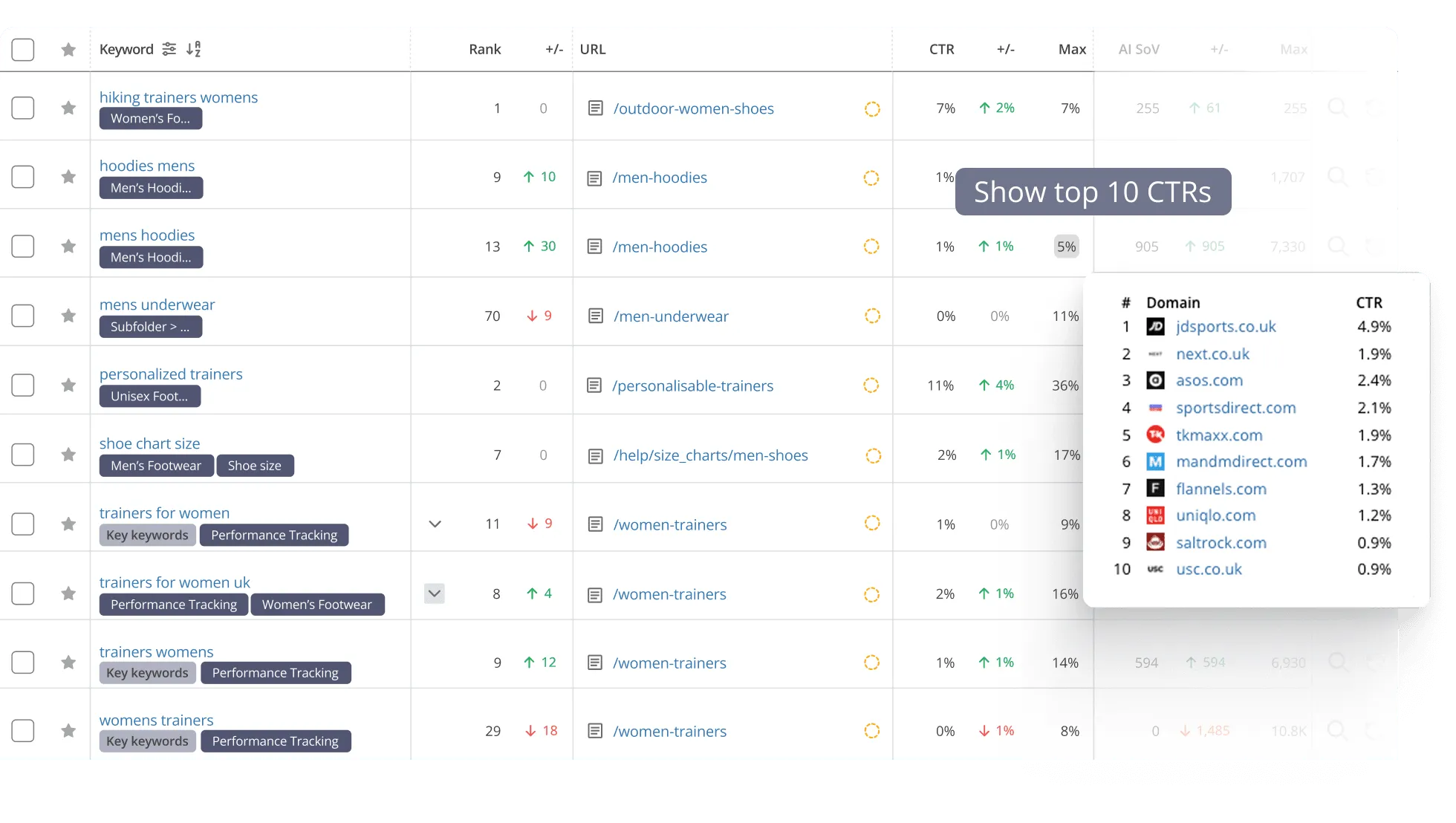
Task: Open the personalized trainers keyword link
Action: tap(171, 374)
